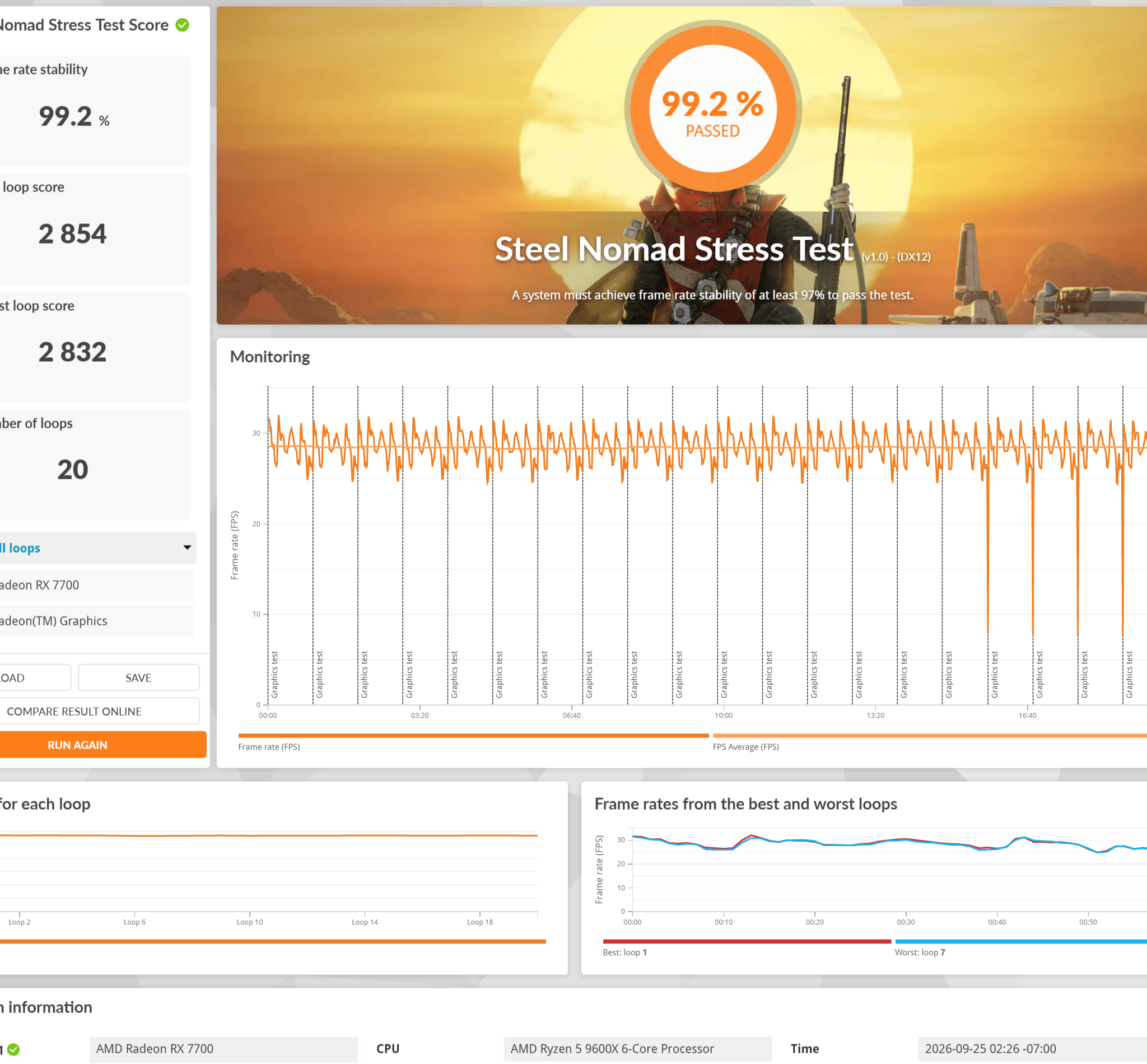Click the 99.2 % PASSED result circle
This screenshot has width=1147, height=1064.
point(713,108)
